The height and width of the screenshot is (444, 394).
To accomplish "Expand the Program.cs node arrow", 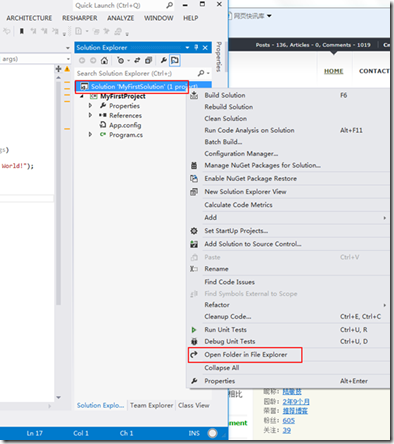I will coord(90,135).
